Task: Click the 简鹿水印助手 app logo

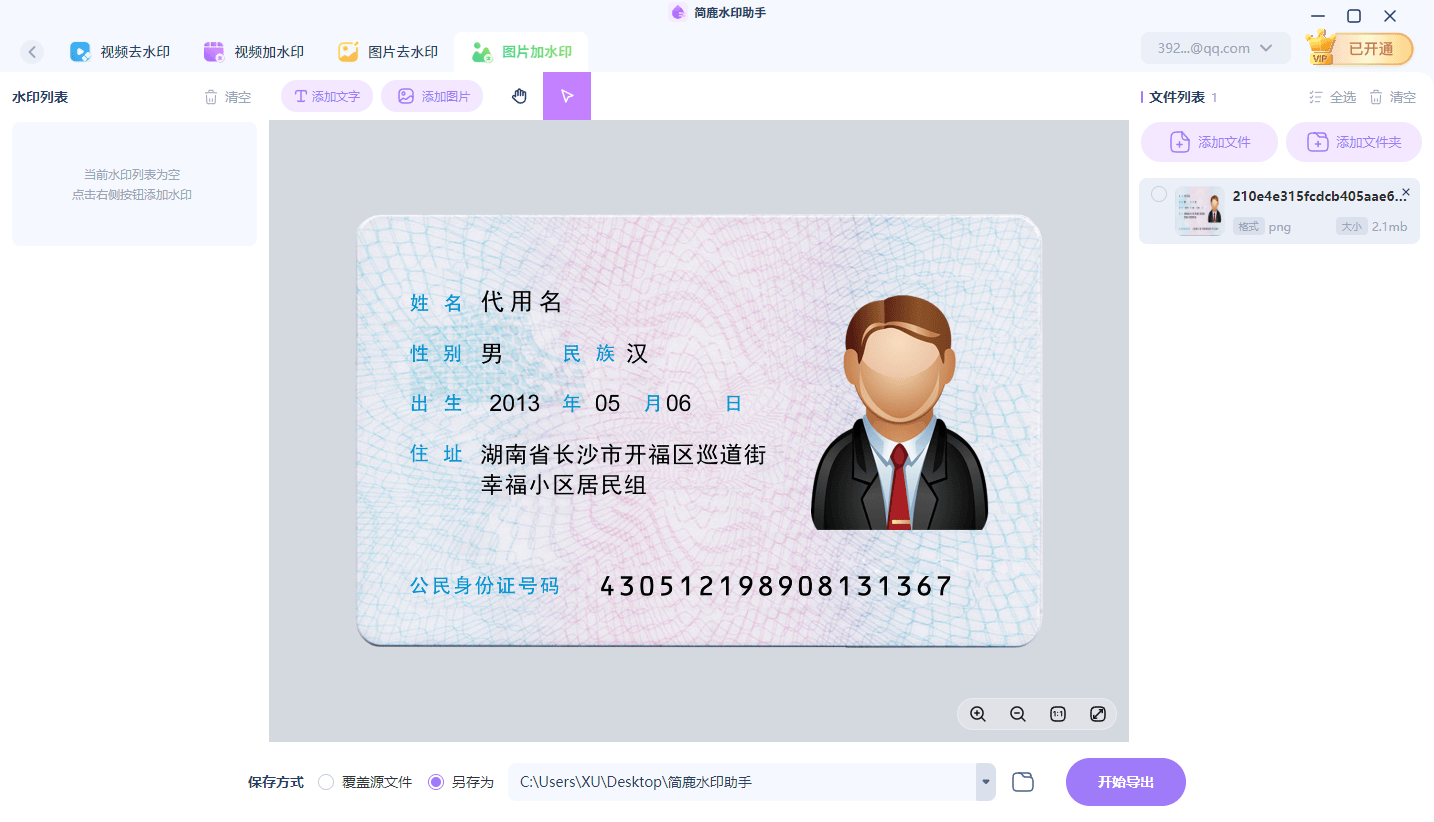Action: 679,13
